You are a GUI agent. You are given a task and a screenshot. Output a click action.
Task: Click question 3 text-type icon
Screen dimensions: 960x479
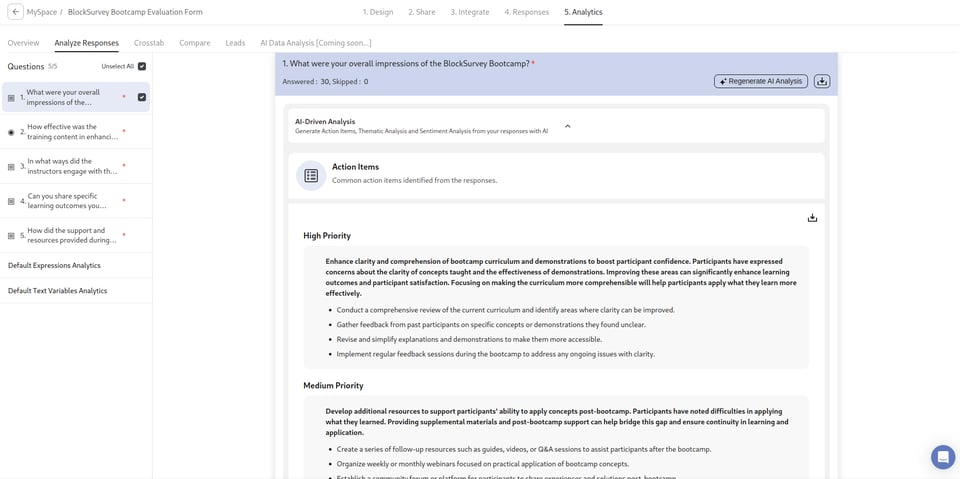point(11,167)
